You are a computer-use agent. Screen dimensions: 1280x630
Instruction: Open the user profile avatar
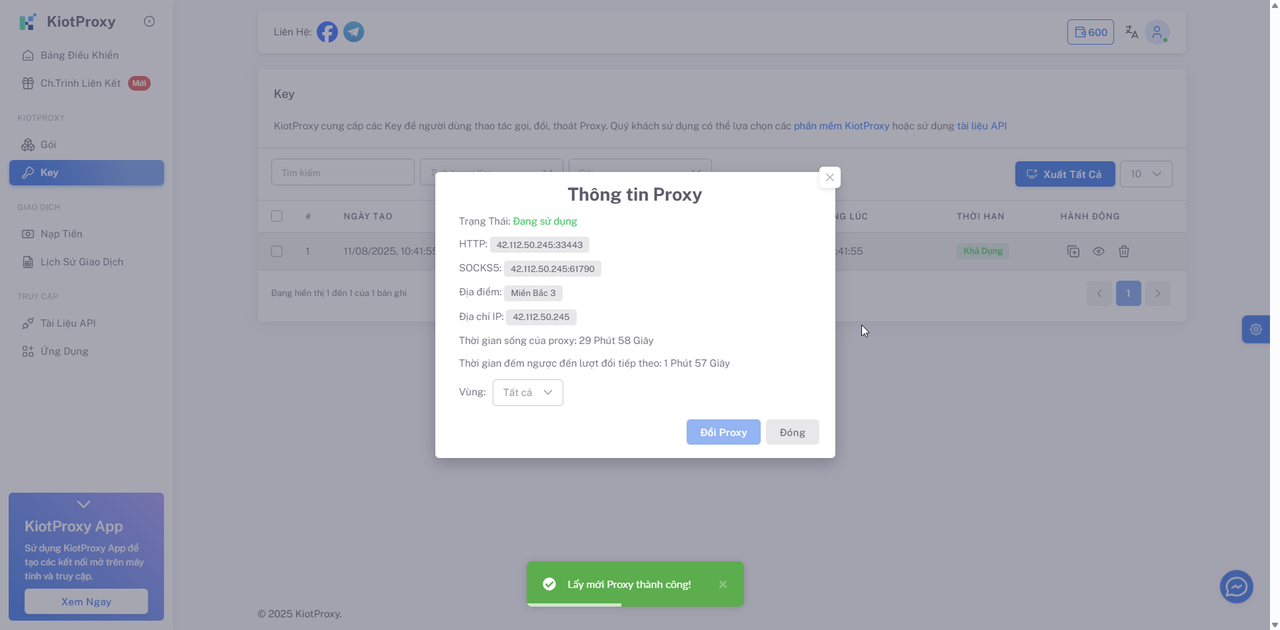(x=1157, y=31)
